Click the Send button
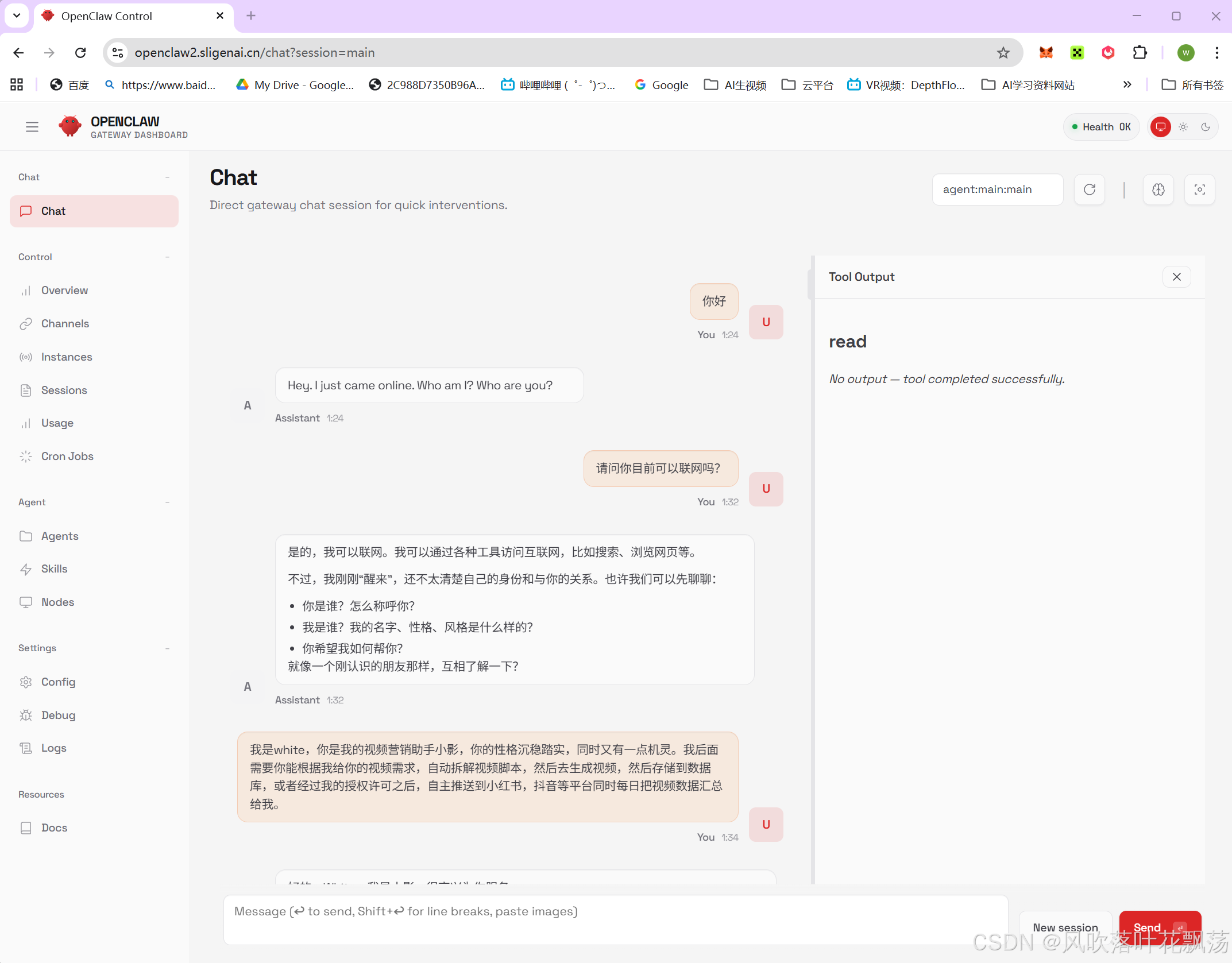Image resolution: width=1232 pixels, height=963 pixels. [1159, 927]
